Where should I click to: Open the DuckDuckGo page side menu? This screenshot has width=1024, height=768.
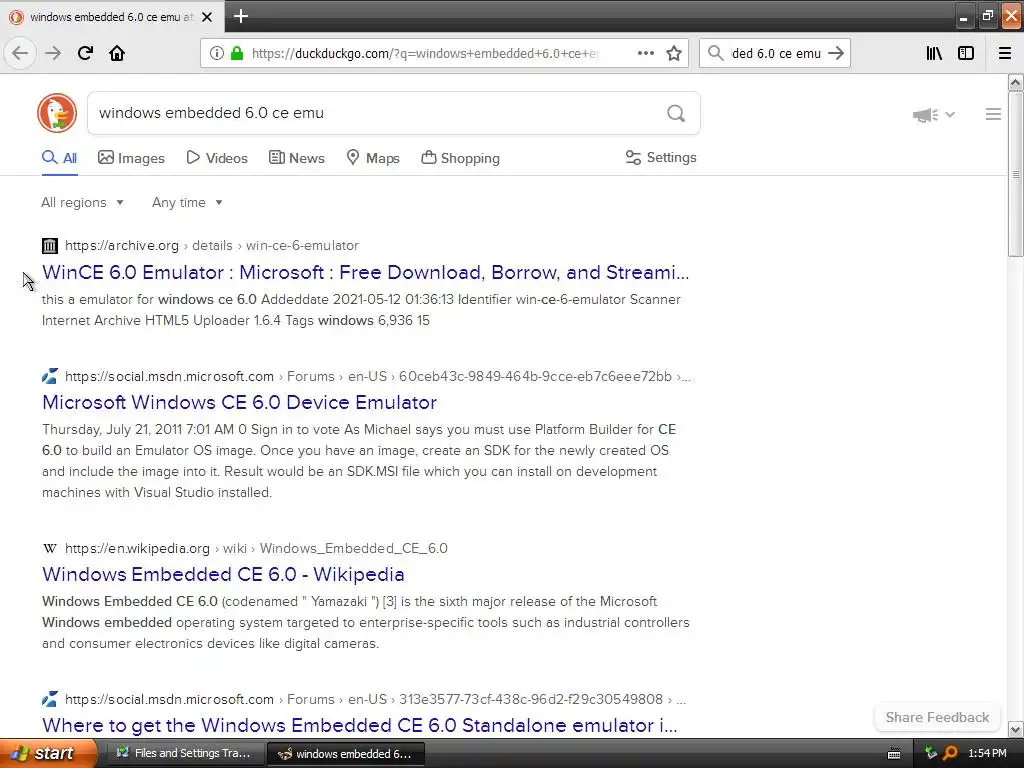point(993,114)
